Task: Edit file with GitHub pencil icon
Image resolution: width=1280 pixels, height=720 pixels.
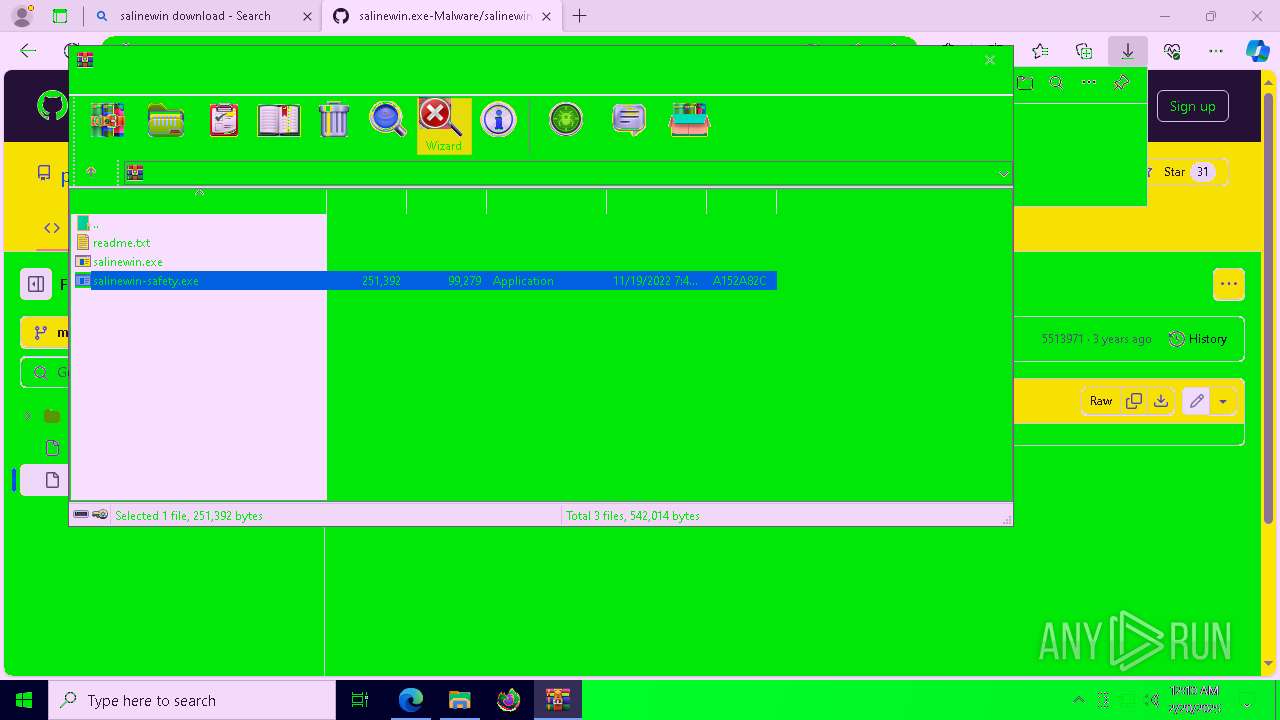Action: 1196,401
